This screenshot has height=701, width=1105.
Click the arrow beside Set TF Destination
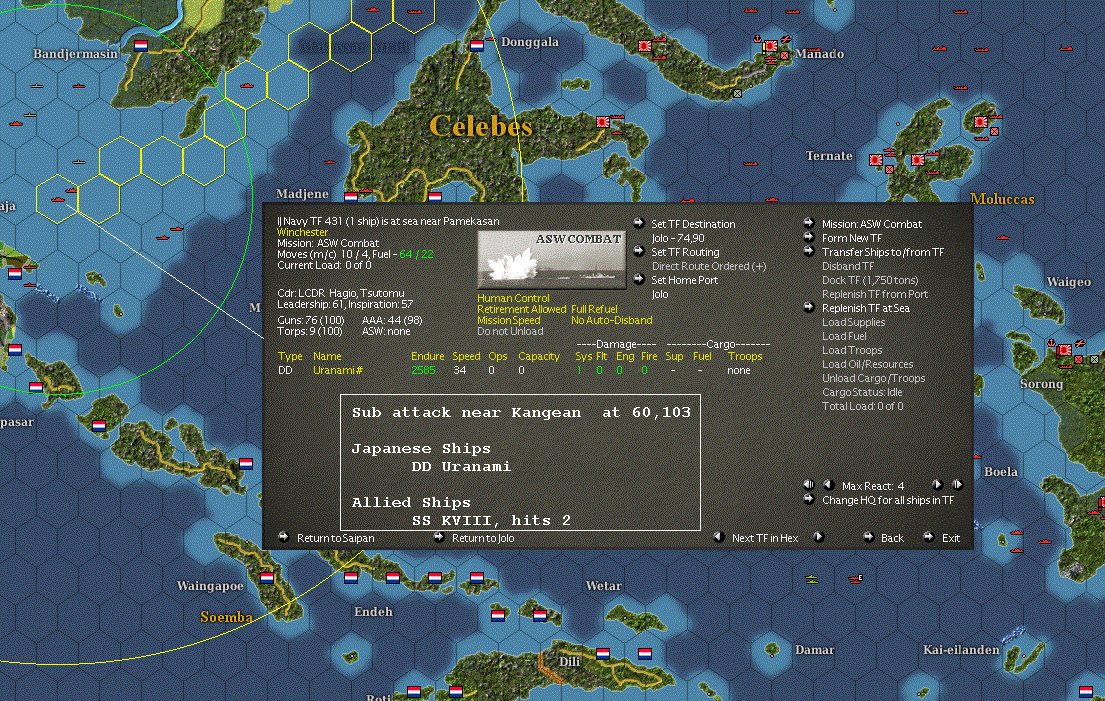click(x=638, y=223)
